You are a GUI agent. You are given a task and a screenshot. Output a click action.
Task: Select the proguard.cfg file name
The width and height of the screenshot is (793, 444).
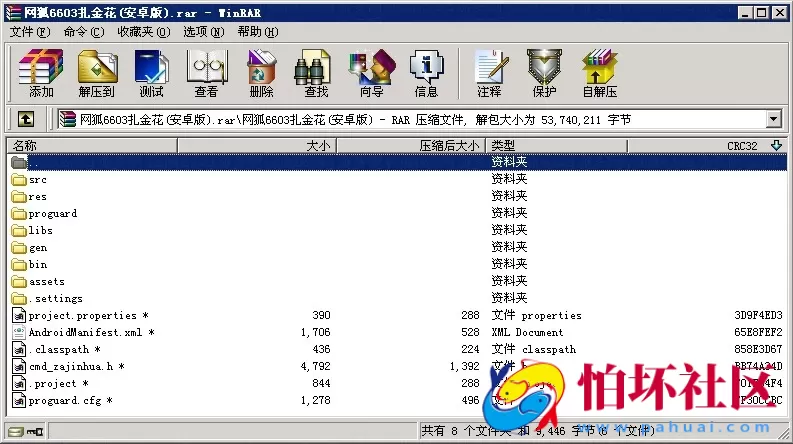point(70,401)
